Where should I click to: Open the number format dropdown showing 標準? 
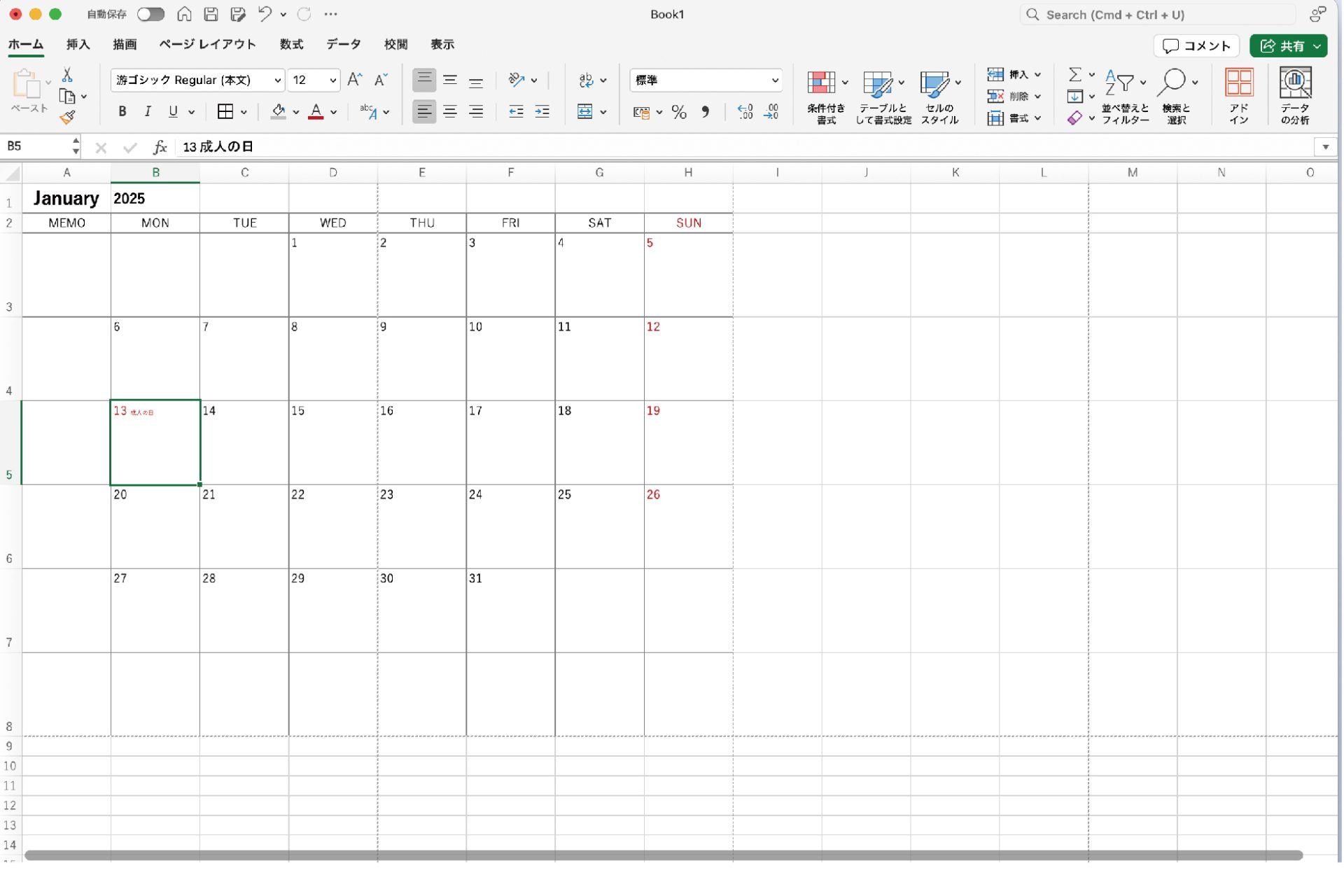pyautogui.click(x=774, y=80)
